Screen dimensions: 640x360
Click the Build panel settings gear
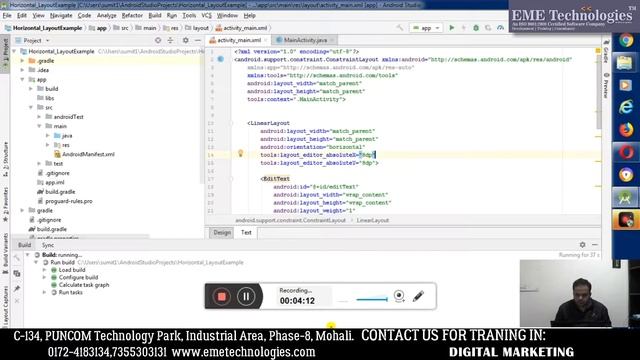[582, 244]
